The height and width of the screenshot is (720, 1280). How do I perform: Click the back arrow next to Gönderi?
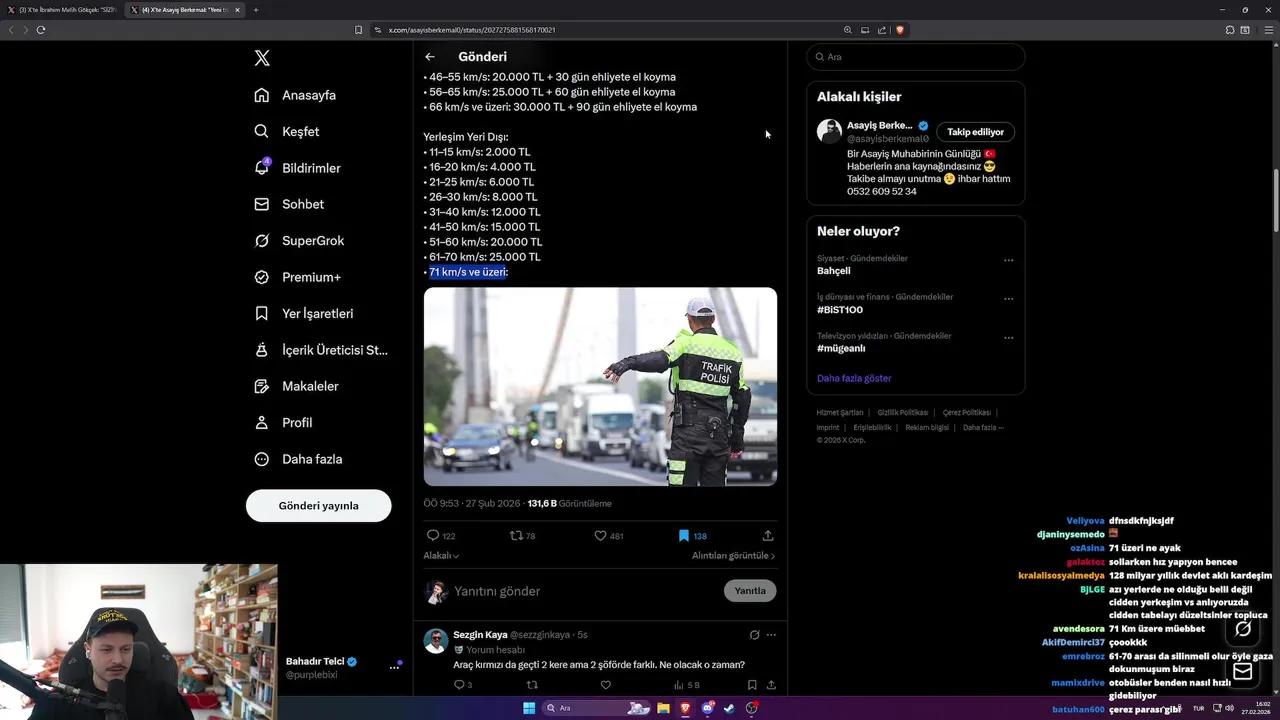[x=430, y=57]
